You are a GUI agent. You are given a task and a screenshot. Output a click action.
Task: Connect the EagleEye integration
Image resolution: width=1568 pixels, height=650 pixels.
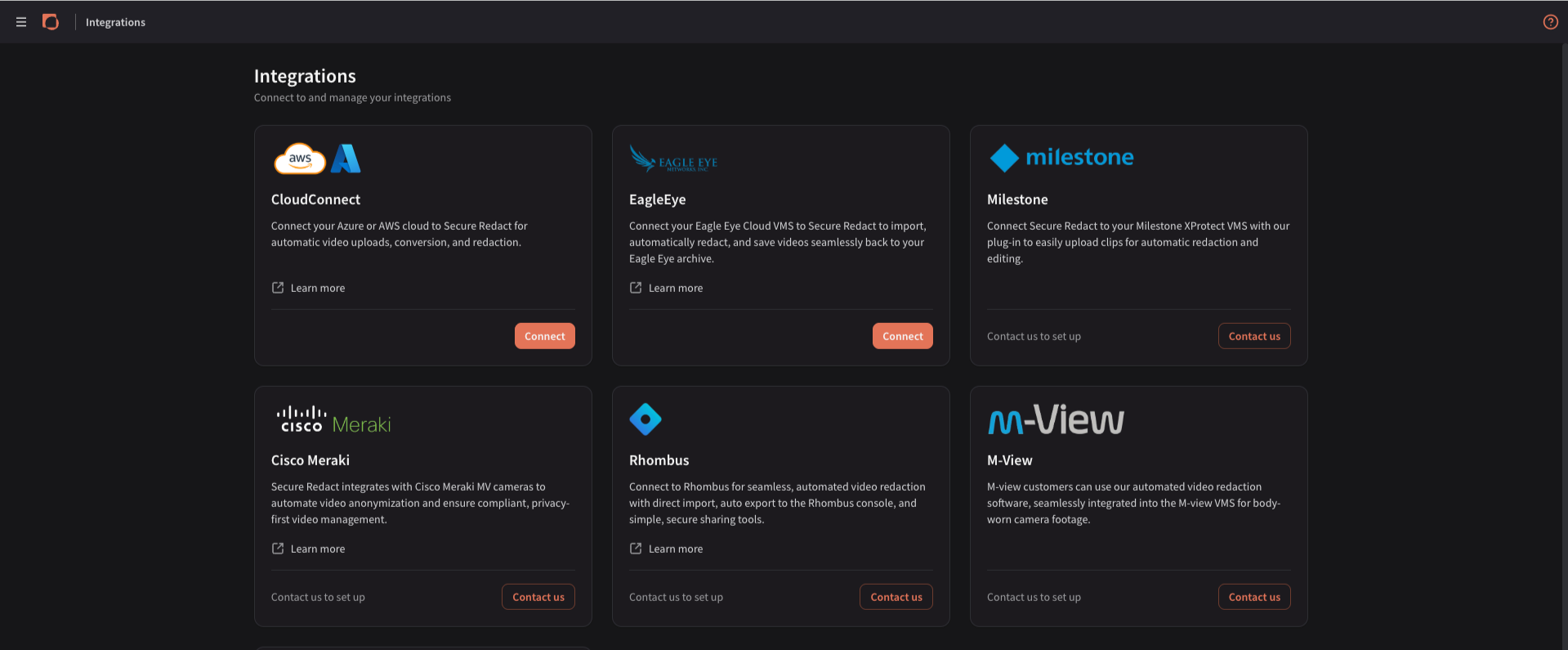click(x=903, y=336)
